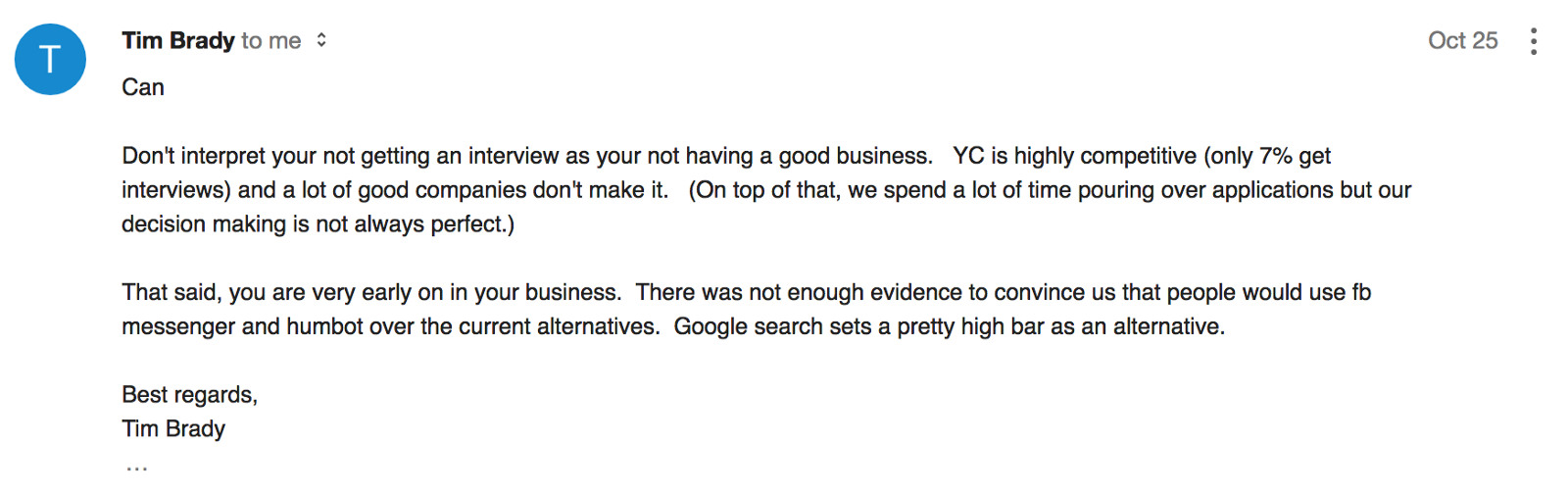Expand recipient details arrow beside "to me"
This screenshot has height=494, width=1568.
tap(321, 40)
